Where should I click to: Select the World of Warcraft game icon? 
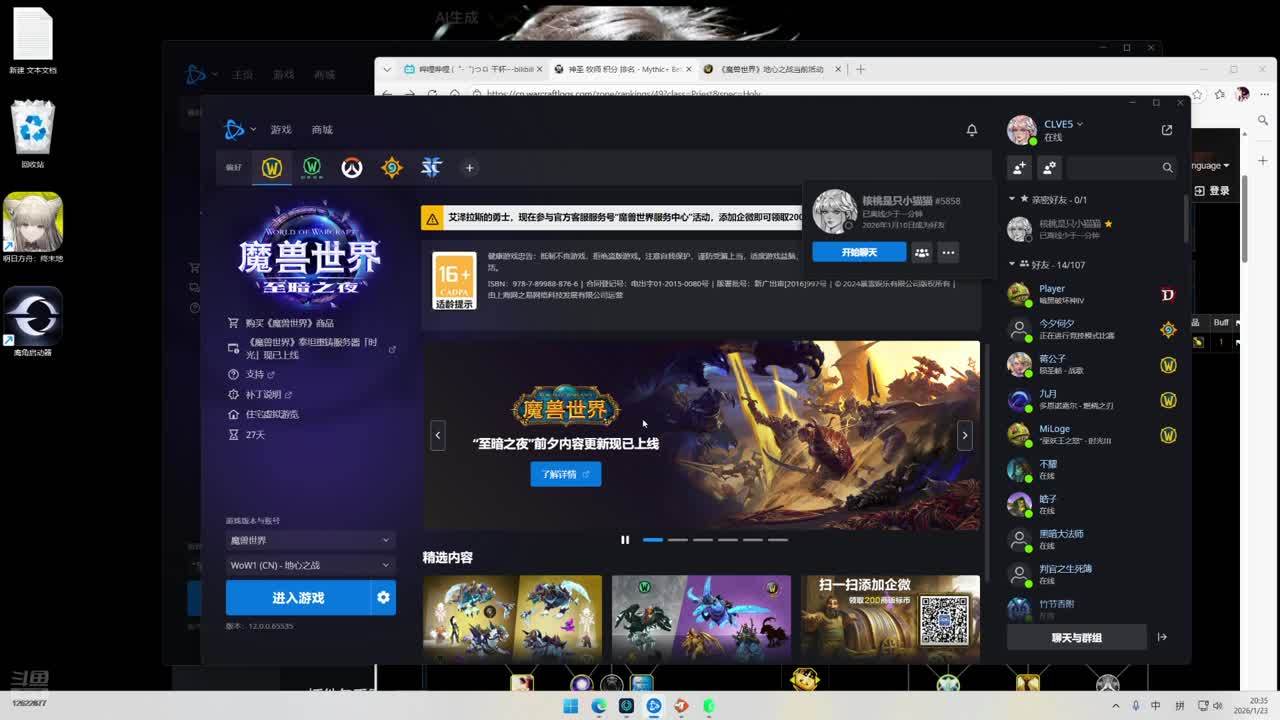[x=272, y=168]
